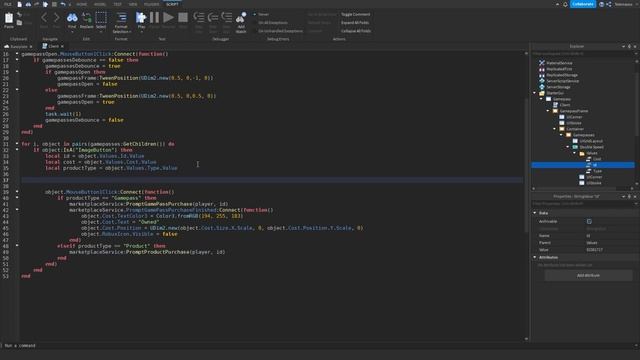640x360 pixels.
Task: Click the Step Into debugger icon
Action: point(199,18)
